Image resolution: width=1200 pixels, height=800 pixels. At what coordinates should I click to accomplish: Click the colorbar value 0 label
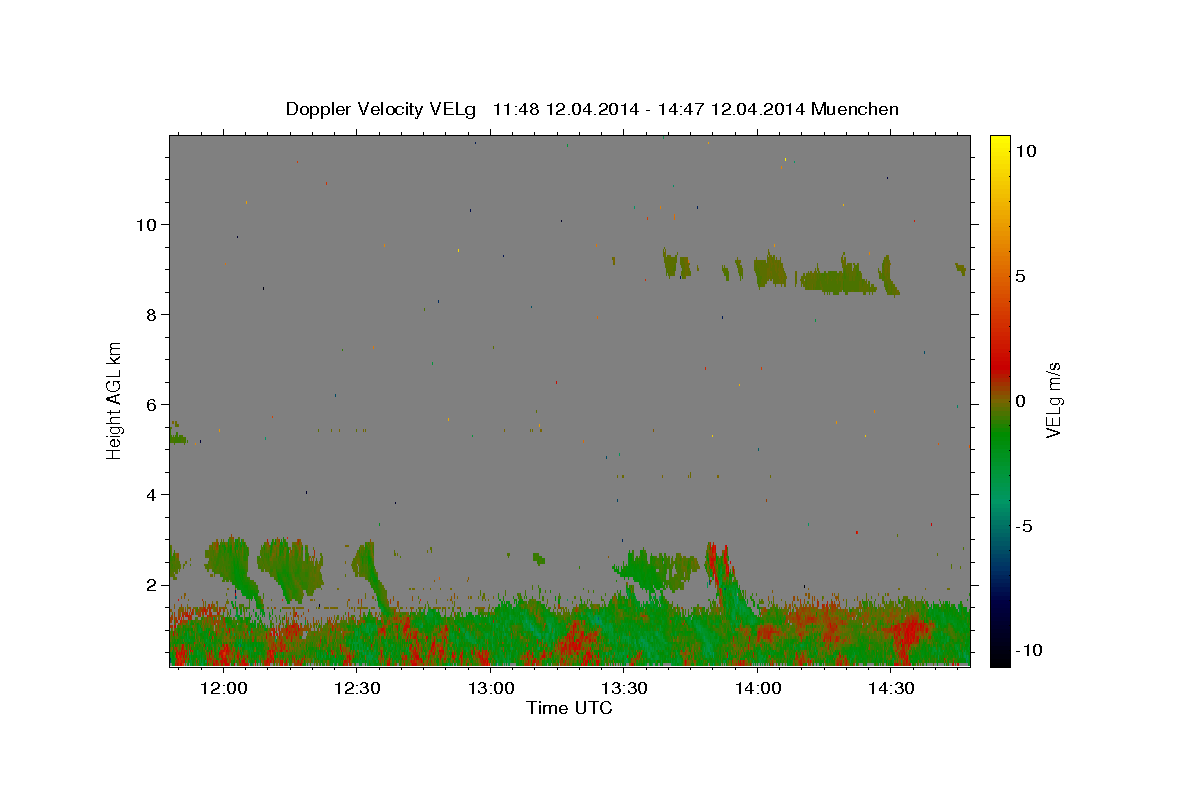point(1020,401)
